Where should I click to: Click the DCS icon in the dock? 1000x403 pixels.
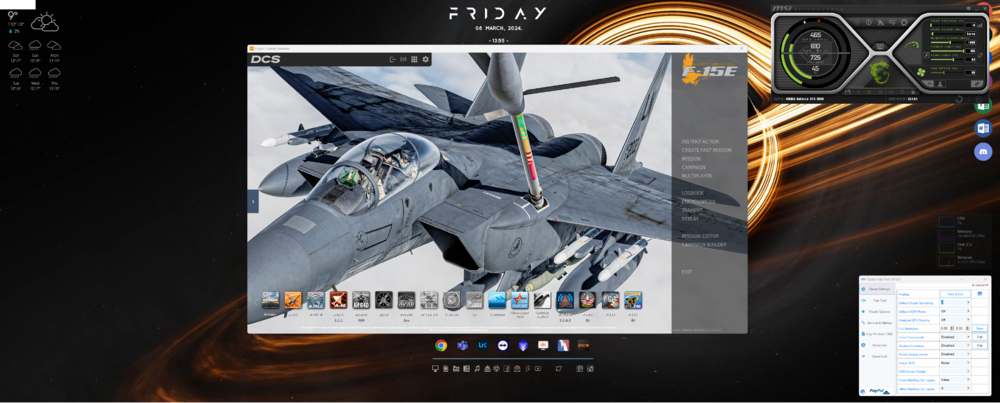584,345
